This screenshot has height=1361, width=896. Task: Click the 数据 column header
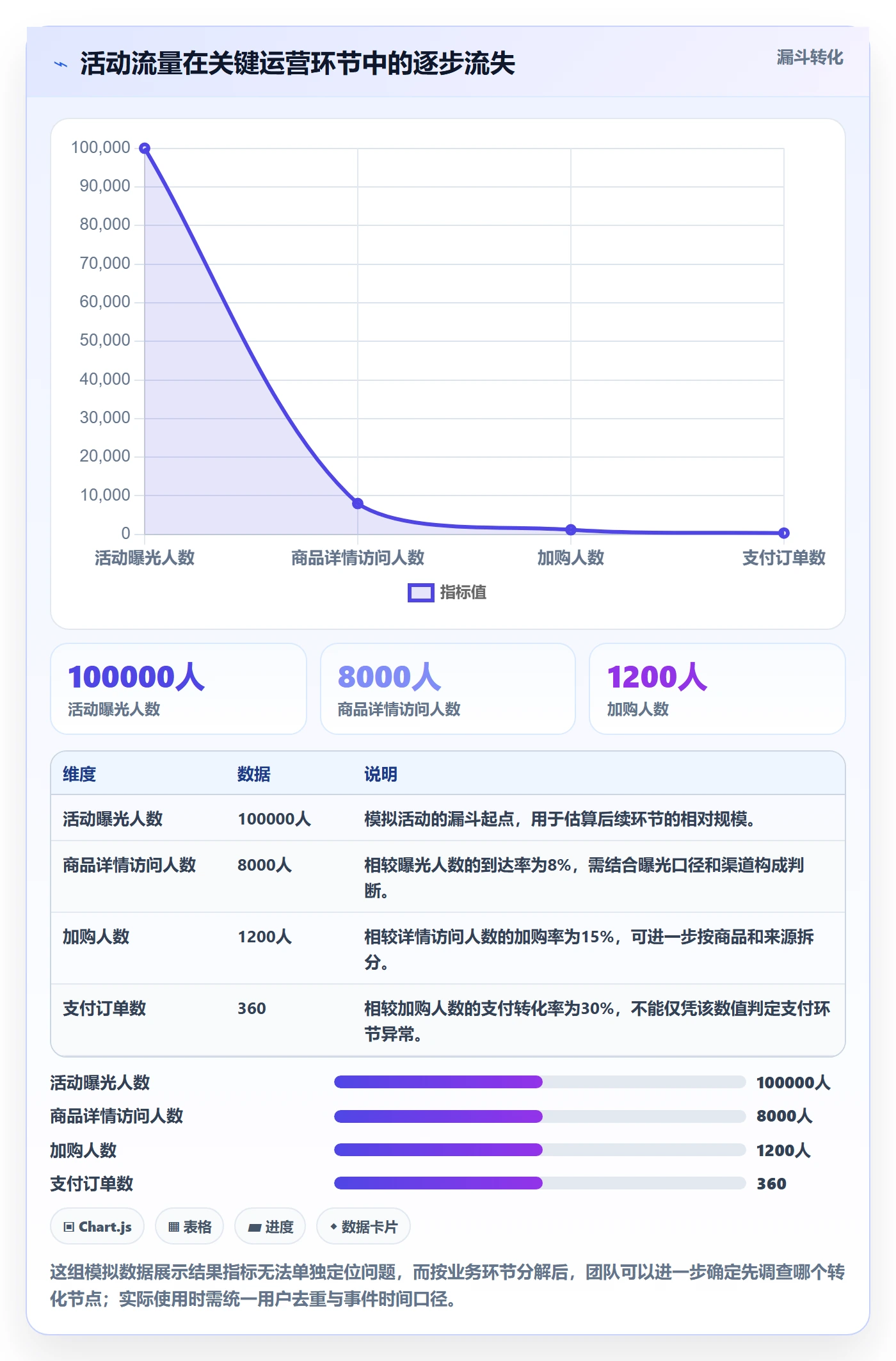pos(253,774)
